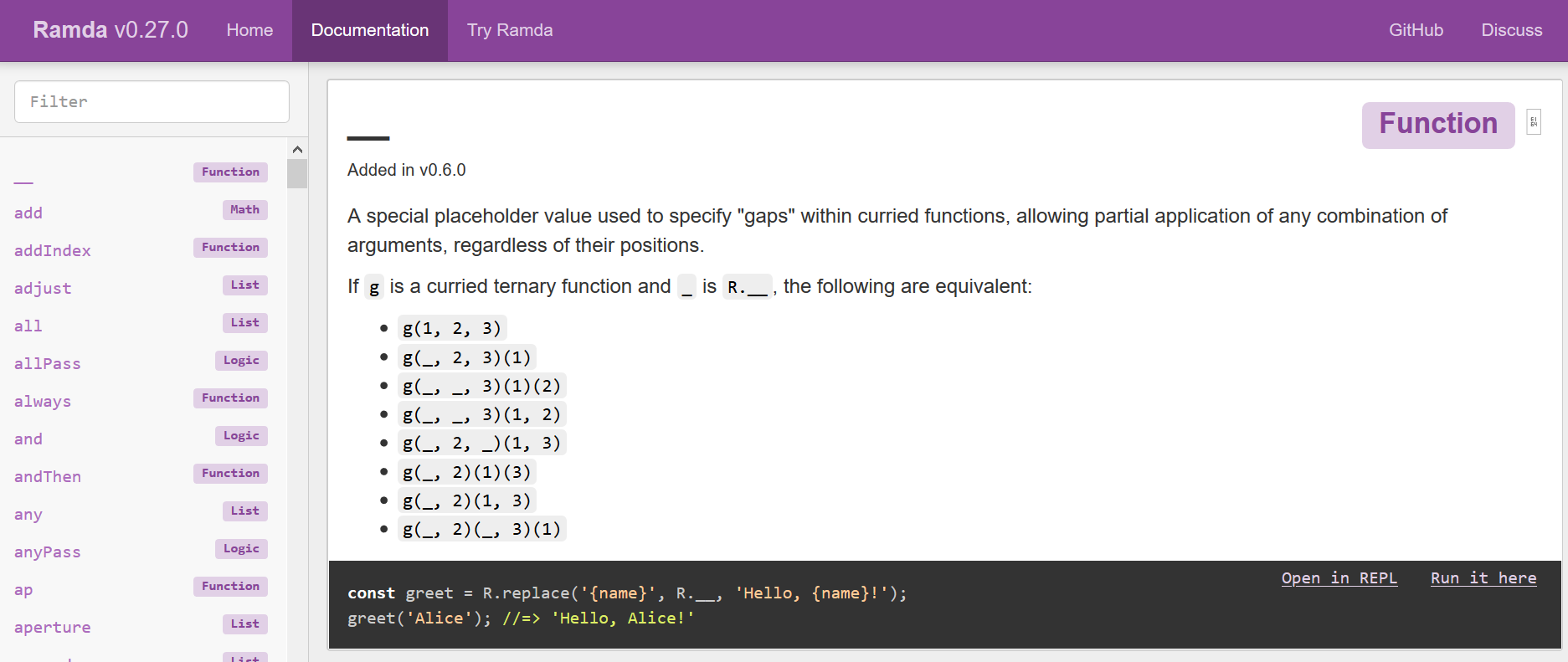Run the greet example here
The image size is (1568, 662).
(1483, 578)
